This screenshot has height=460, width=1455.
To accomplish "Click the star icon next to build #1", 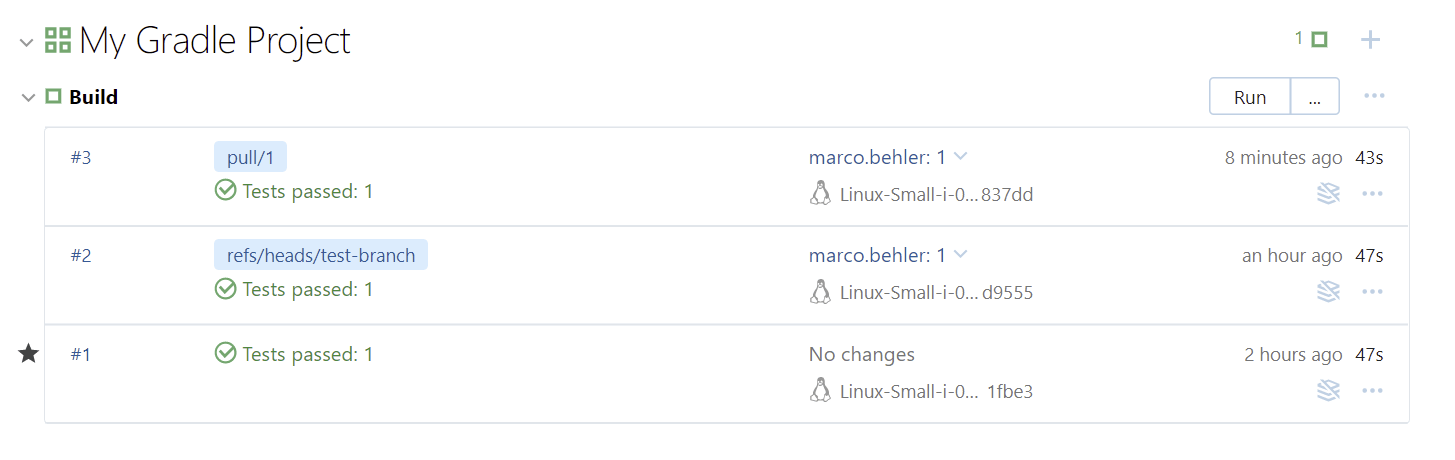I will point(29,354).
